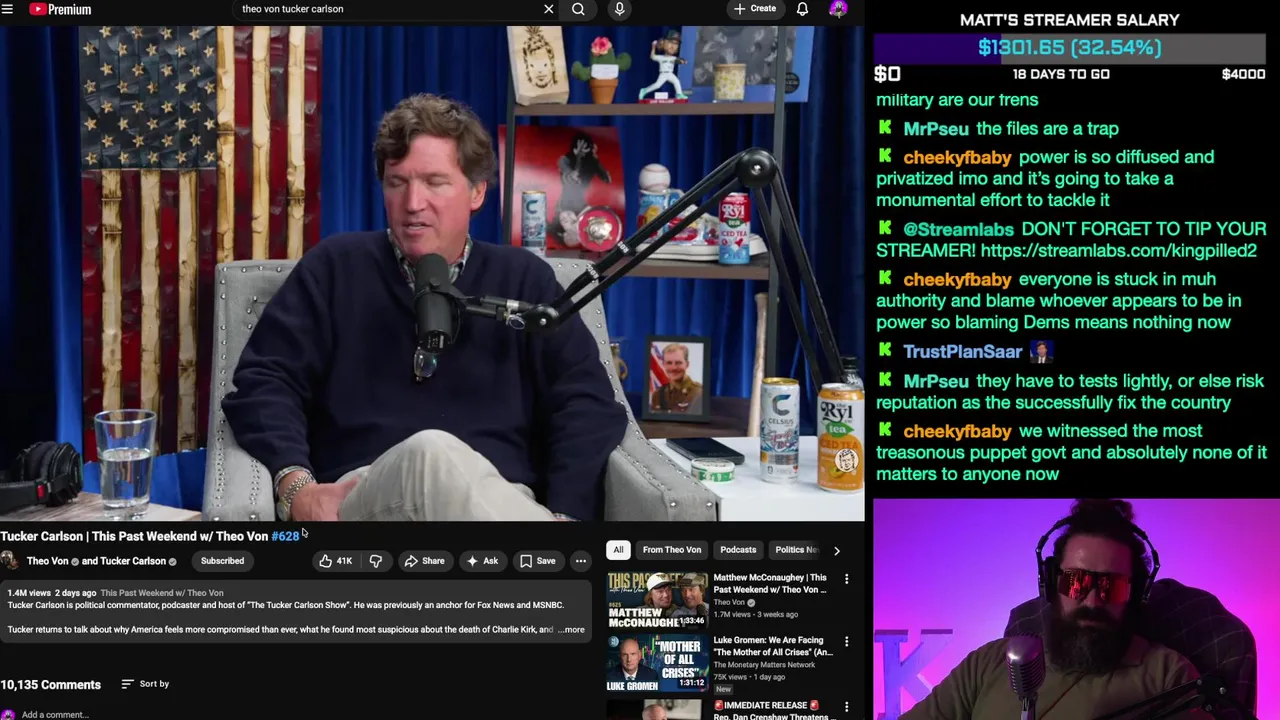
Task: Click @Streamlabs username in chat
Action: (958, 229)
